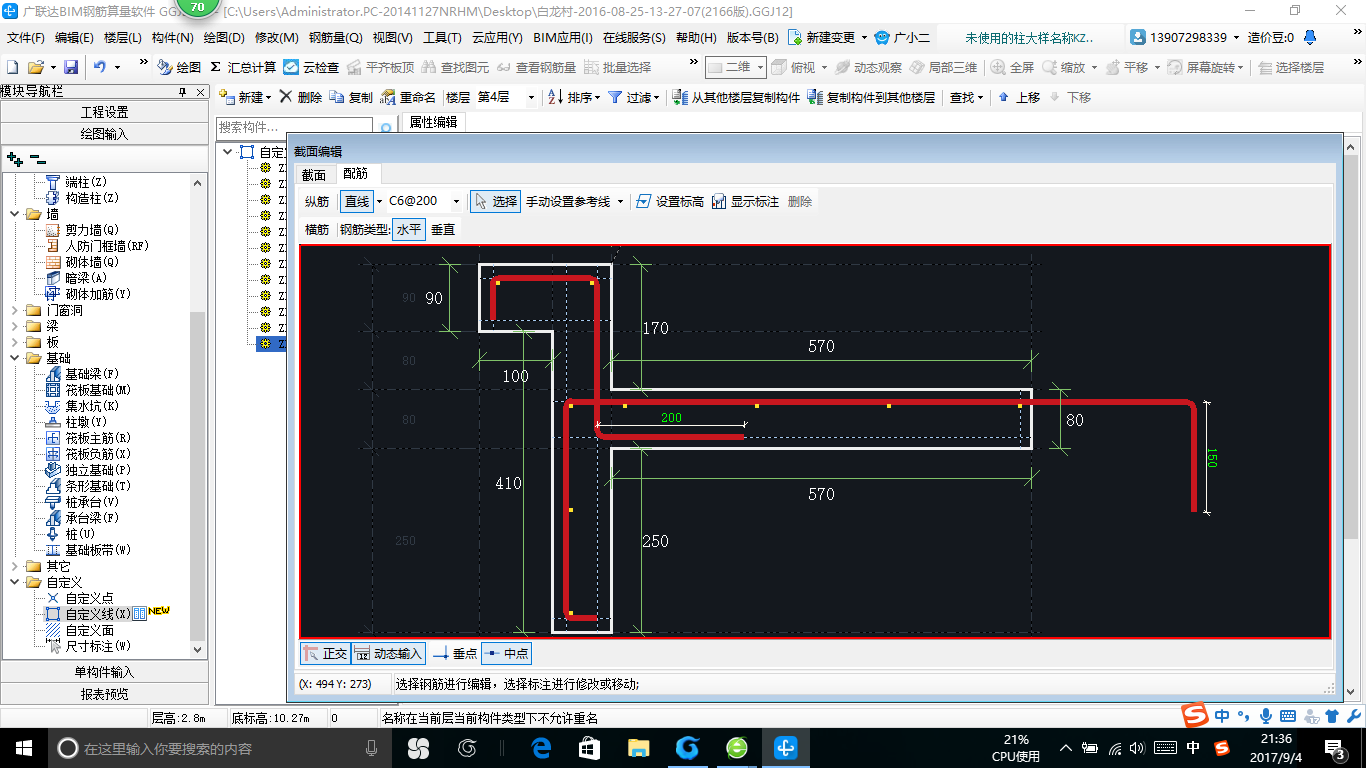The width and height of the screenshot is (1366, 768).
Task: Toggle 正交 orthogonal mode
Action: [325, 653]
